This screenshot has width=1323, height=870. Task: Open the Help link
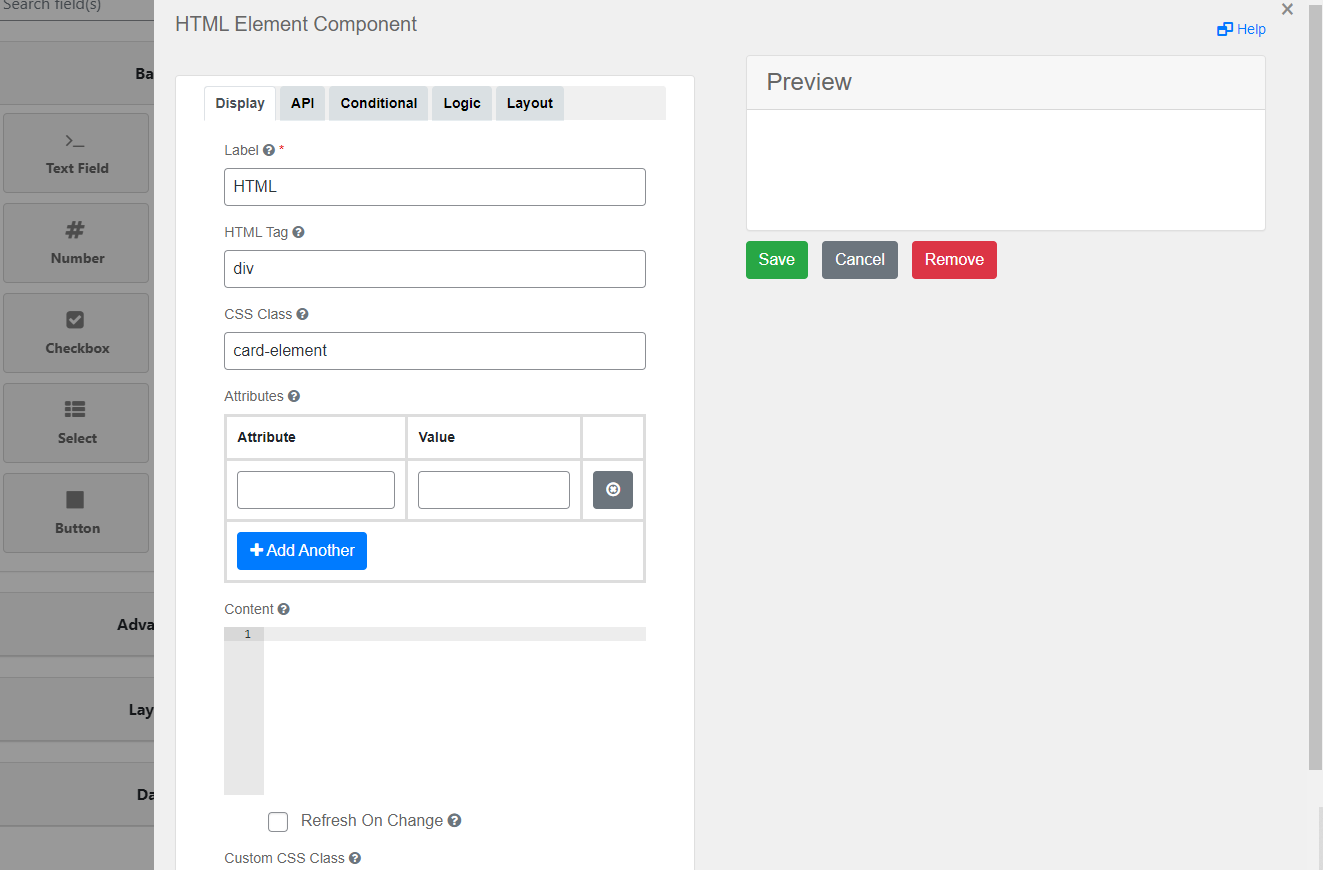pos(1241,29)
